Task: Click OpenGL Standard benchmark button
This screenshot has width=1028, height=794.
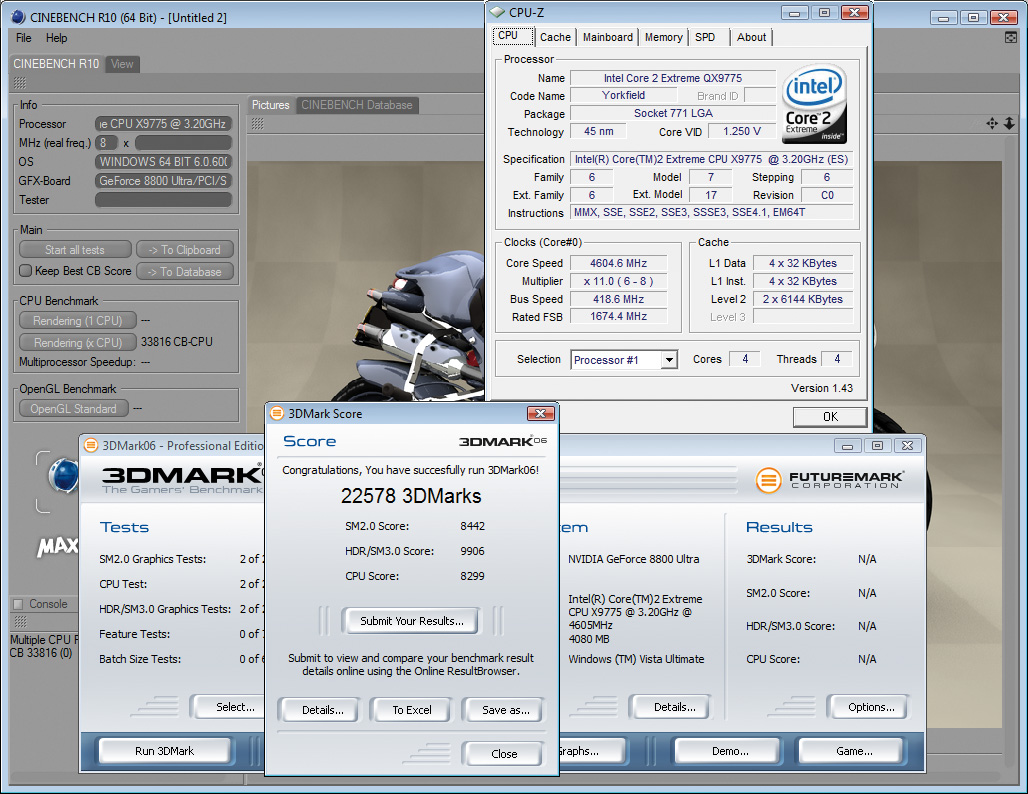Action: [x=73, y=408]
